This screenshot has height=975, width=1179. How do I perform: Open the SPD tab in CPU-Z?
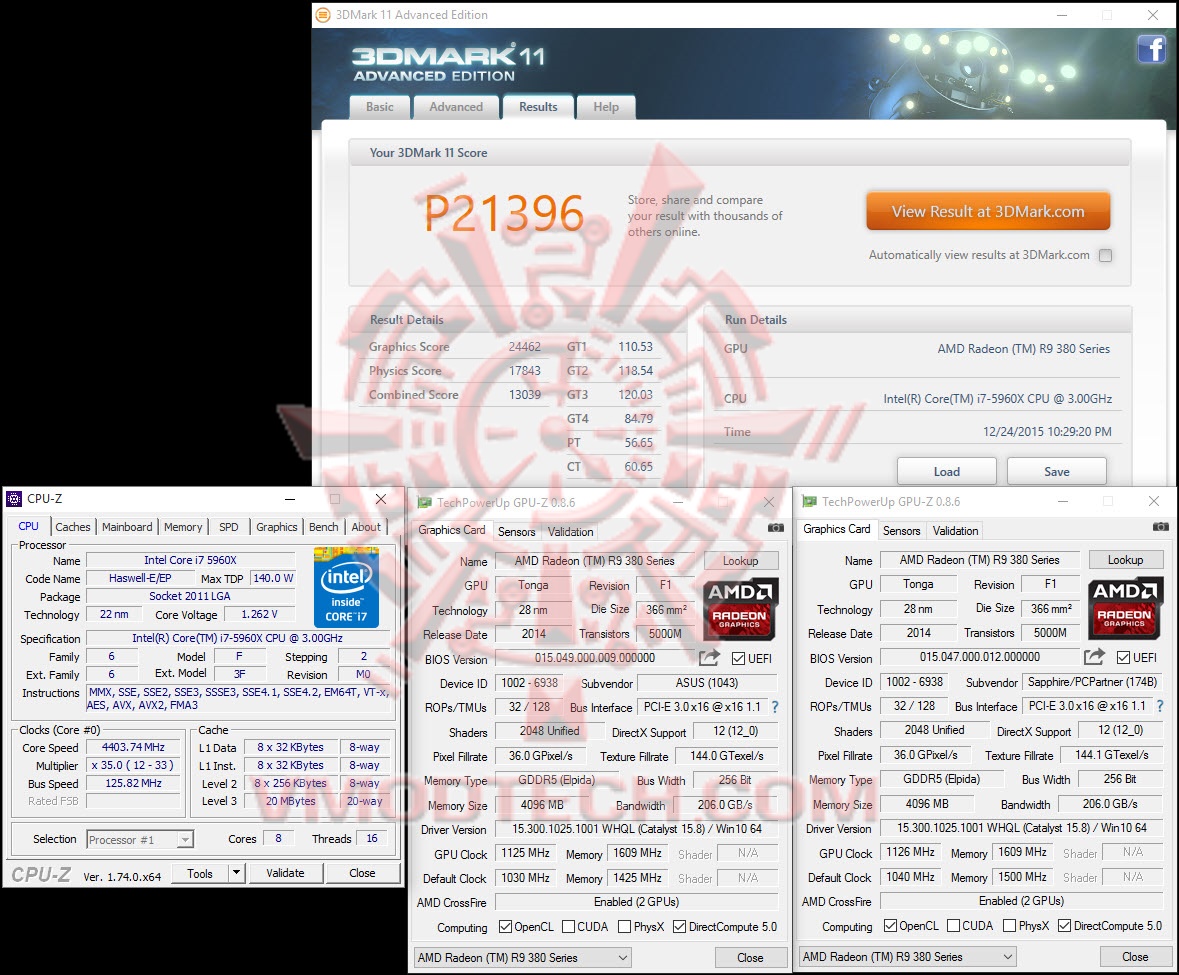[229, 527]
